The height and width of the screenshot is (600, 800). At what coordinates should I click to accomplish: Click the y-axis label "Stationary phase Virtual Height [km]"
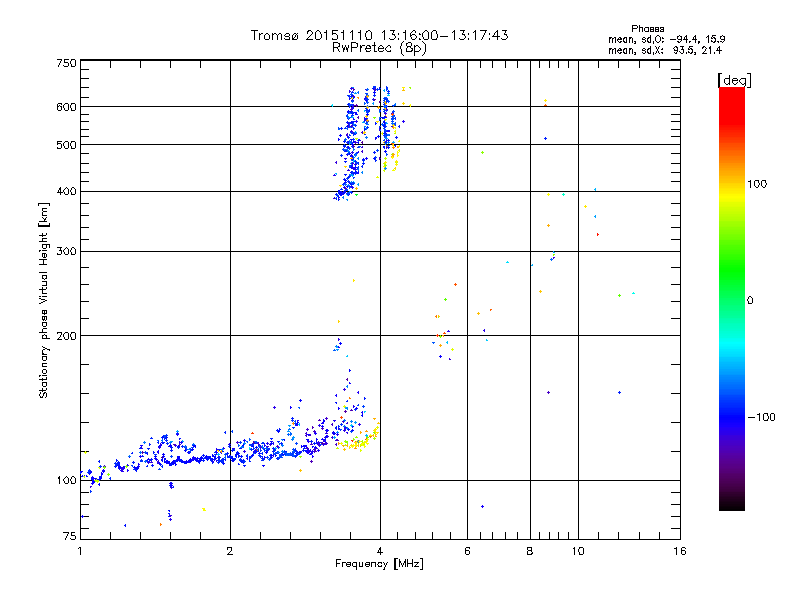tap(43, 301)
